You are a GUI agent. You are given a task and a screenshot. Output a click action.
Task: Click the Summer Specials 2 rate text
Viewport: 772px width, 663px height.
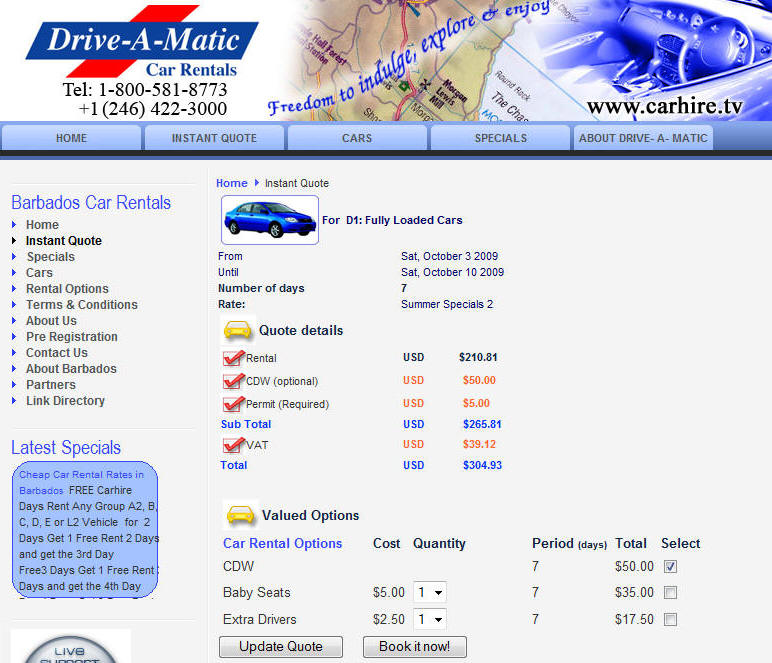(x=447, y=304)
